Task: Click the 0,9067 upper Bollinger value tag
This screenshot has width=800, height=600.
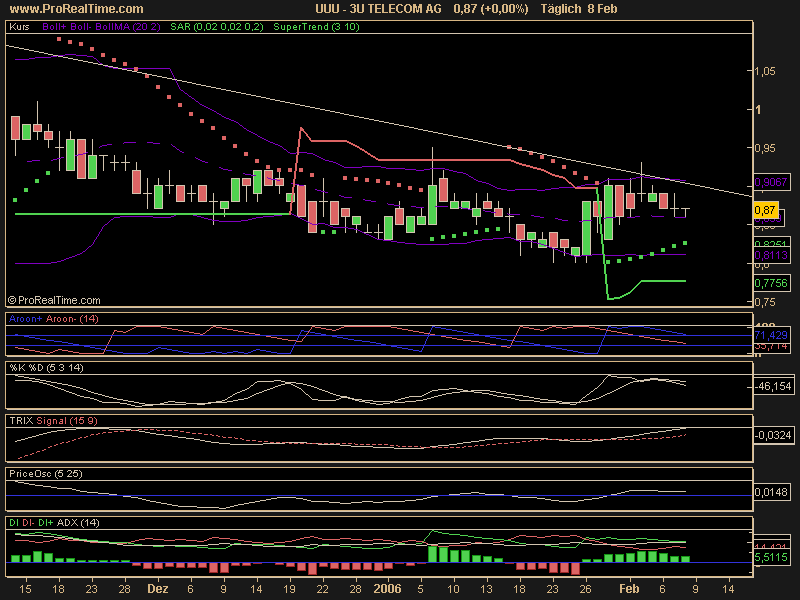Action: (771, 182)
